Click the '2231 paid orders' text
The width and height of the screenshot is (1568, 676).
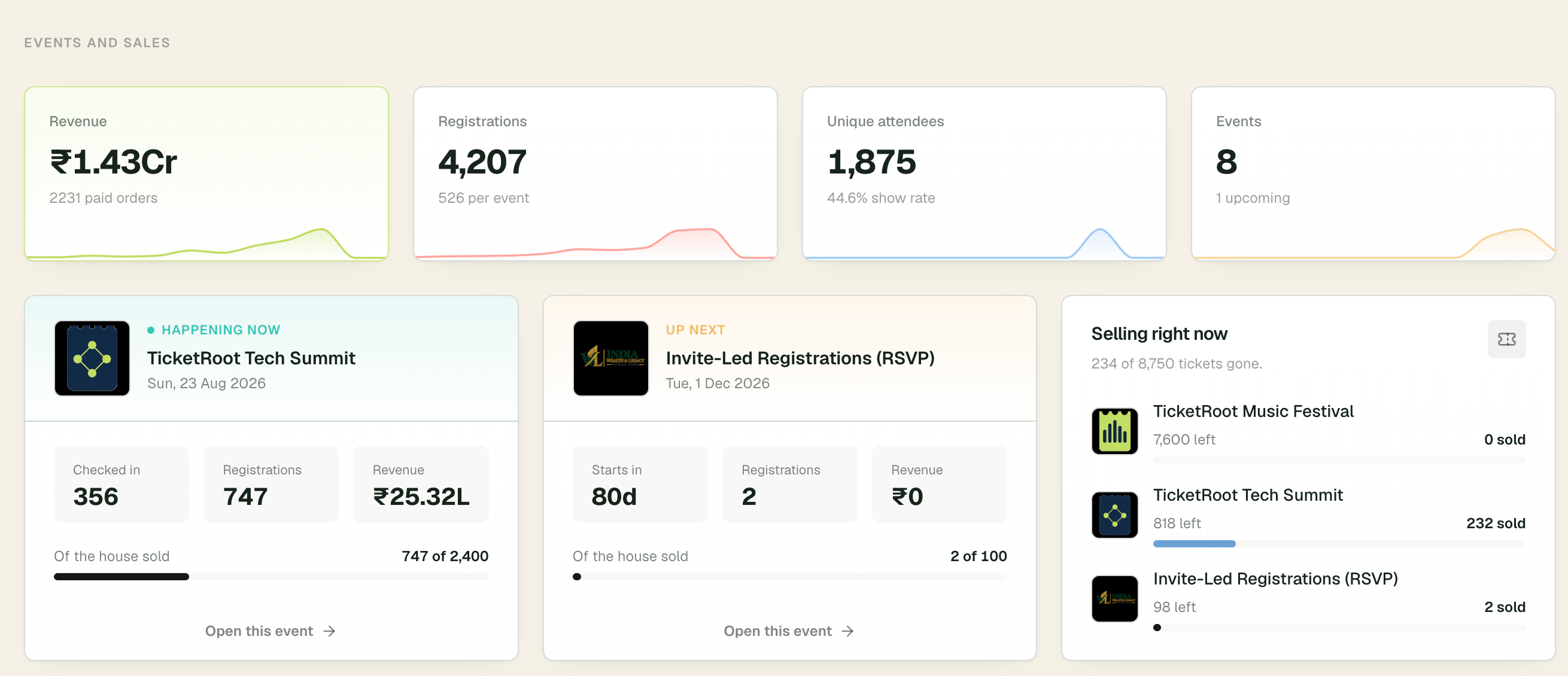coord(103,198)
